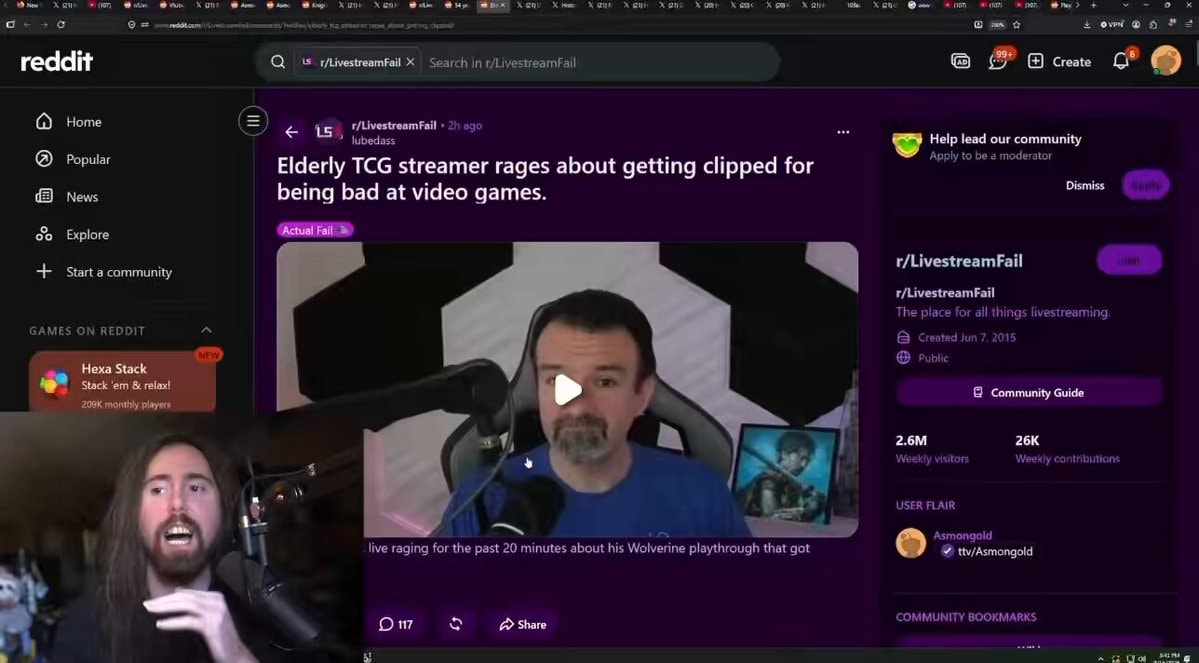Viewport: 1199px width, 663px height.
Task: Bookmark the page with the star icon
Action: pyautogui.click(x=1016, y=24)
